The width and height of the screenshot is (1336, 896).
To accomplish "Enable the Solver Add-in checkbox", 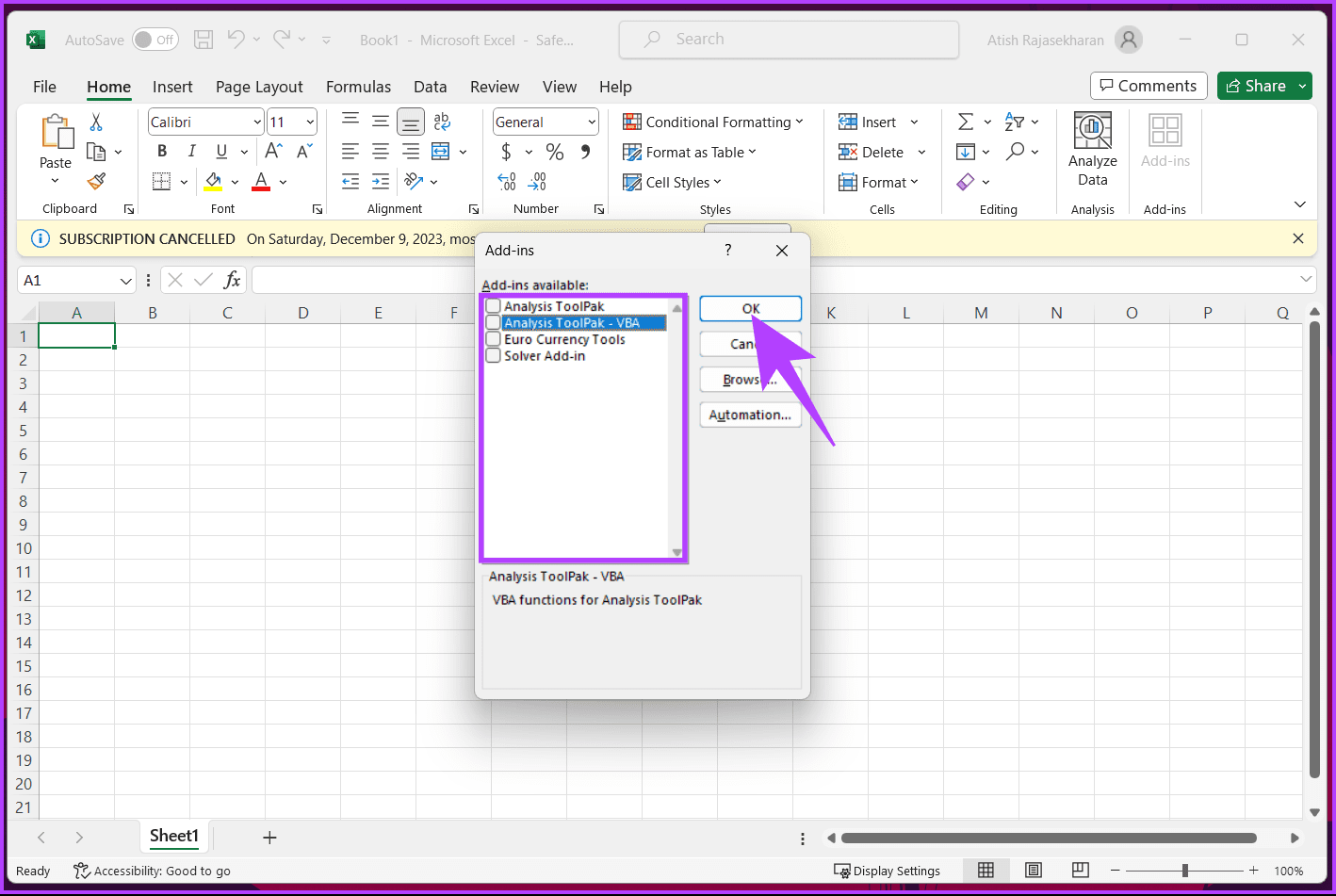I will click(493, 355).
